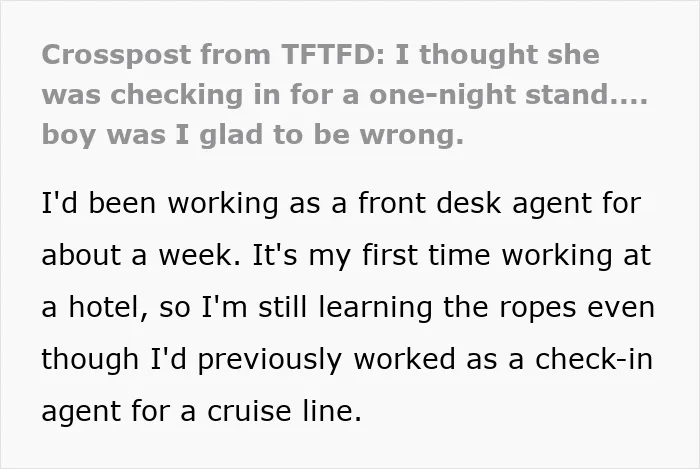Click the hyphenated word 'check-in' in the paragraph
This screenshot has height=469, width=700.
click(594, 359)
